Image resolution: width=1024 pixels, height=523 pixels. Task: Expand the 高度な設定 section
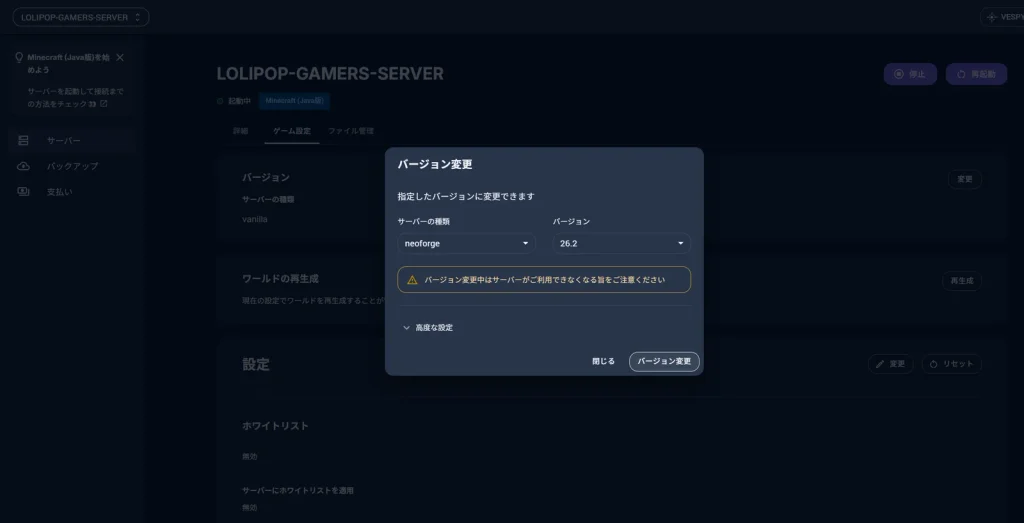click(428, 328)
